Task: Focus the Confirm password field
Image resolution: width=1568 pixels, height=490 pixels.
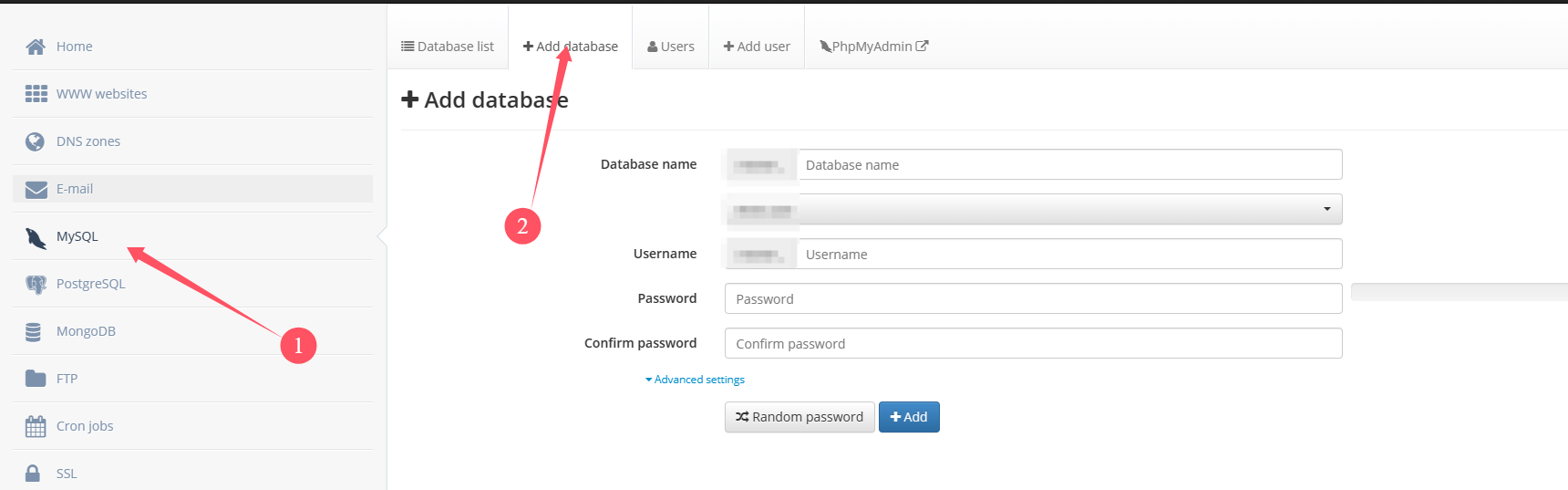Action: pyautogui.click(x=1033, y=343)
